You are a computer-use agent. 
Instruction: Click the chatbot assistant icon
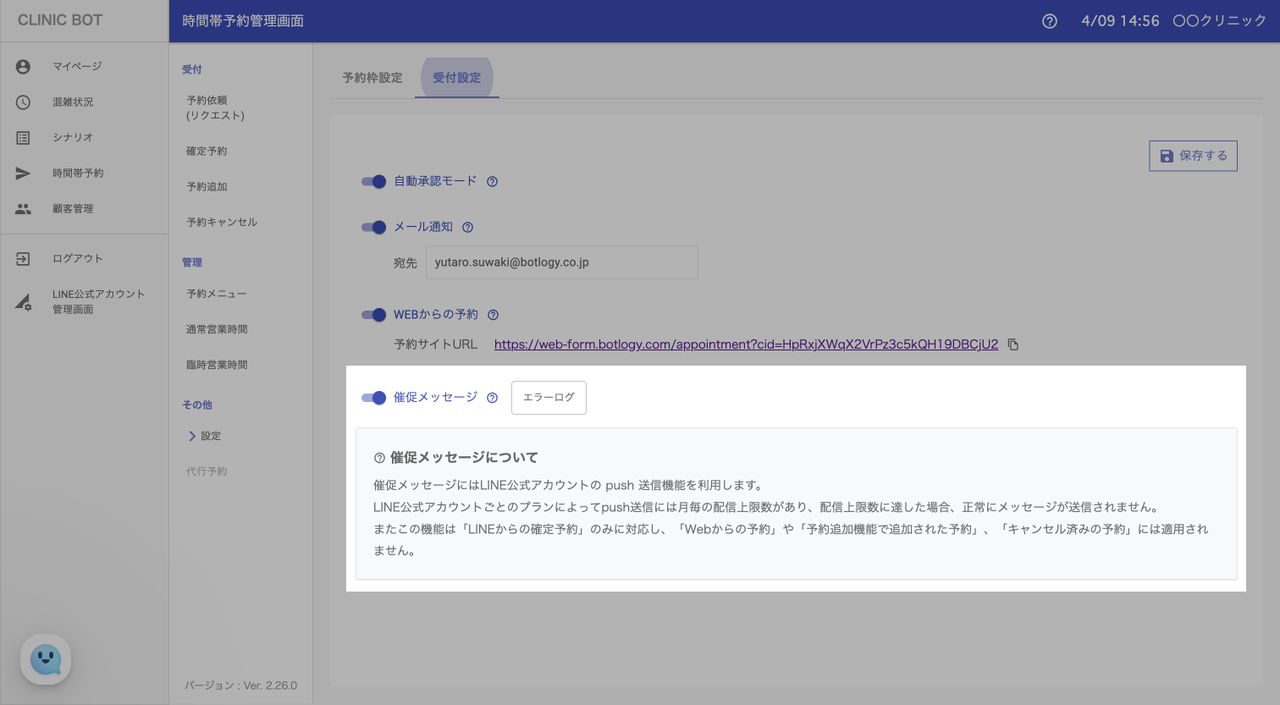45,659
